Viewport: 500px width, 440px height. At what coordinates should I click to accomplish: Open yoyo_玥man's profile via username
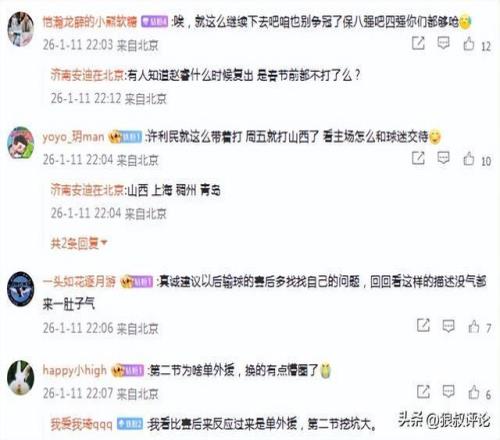click(73, 137)
